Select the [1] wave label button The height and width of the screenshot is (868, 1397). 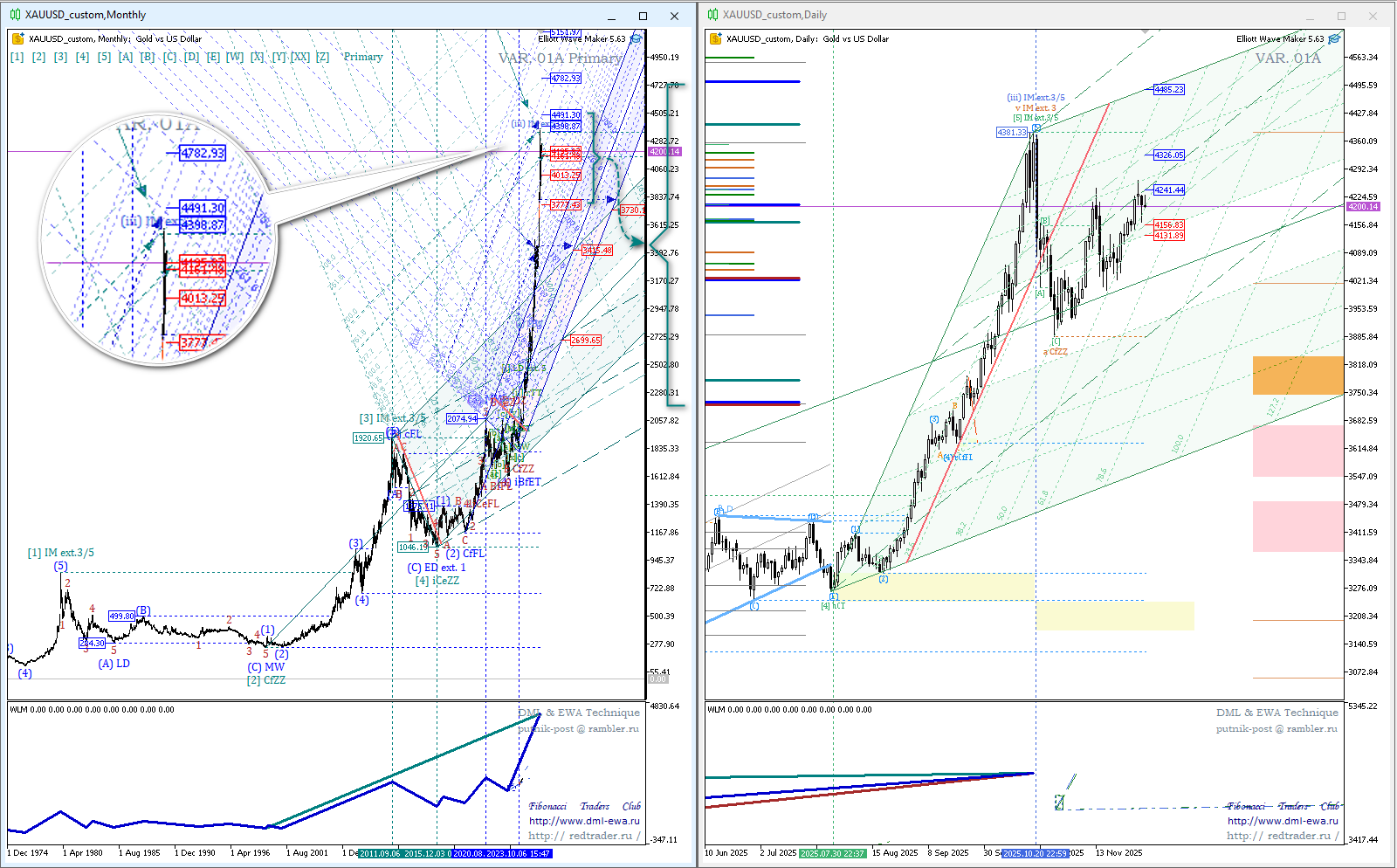click(x=17, y=57)
